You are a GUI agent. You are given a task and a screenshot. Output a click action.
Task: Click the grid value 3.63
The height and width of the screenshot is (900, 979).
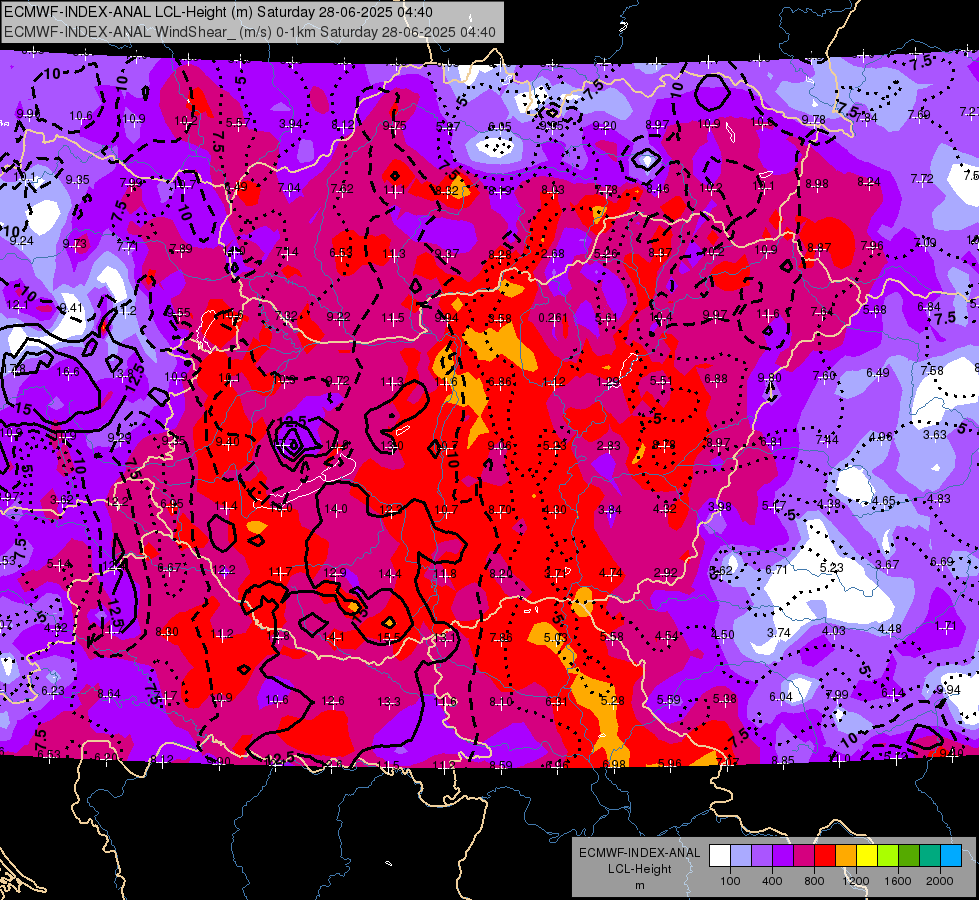tap(935, 435)
